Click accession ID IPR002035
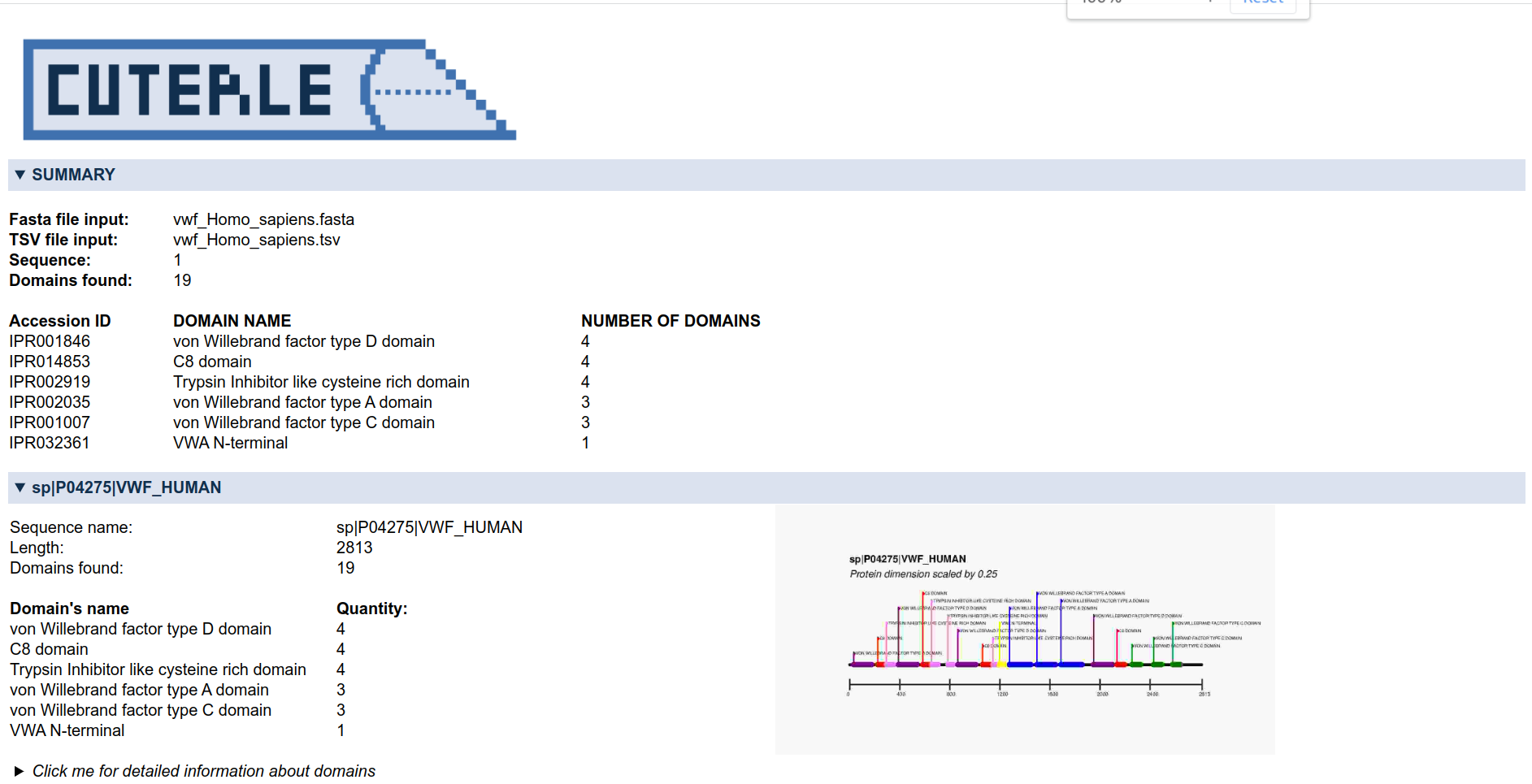1532x784 pixels. [x=50, y=402]
